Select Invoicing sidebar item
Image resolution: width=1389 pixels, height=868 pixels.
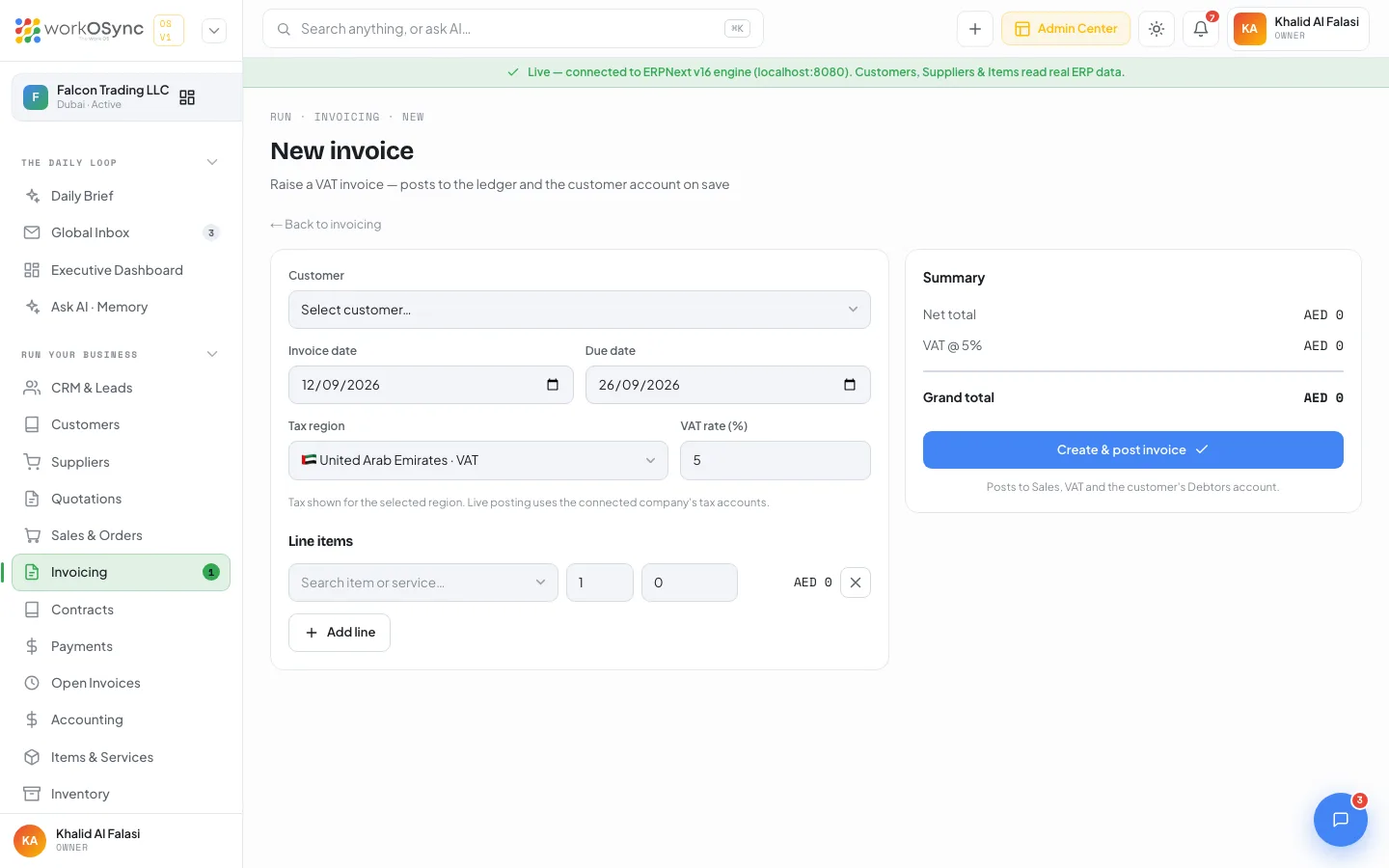coord(121,572)
